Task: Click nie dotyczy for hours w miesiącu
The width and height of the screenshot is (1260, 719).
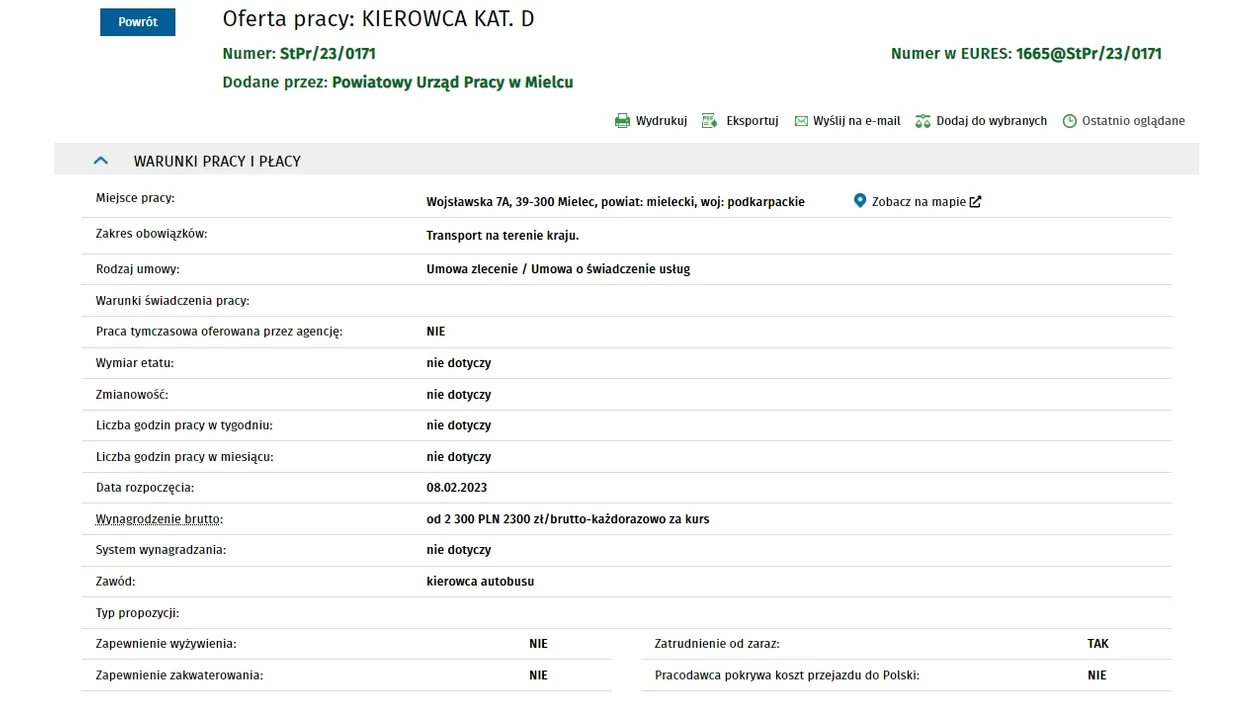Action: (459, 456)
